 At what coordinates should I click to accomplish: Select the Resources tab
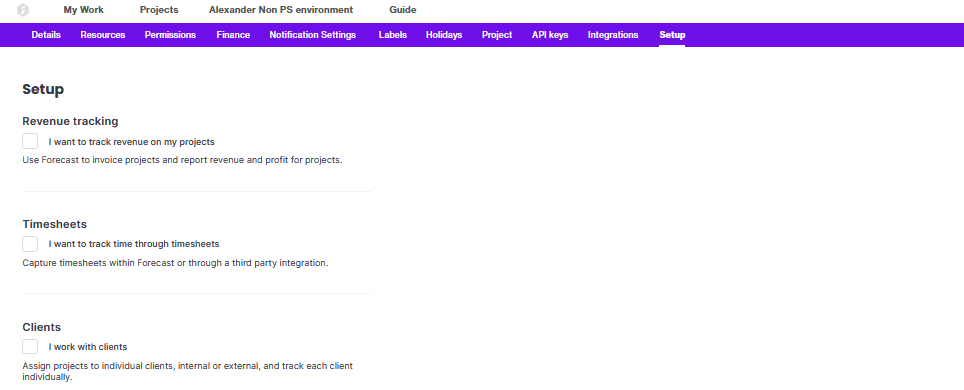[x=103, y=35]
